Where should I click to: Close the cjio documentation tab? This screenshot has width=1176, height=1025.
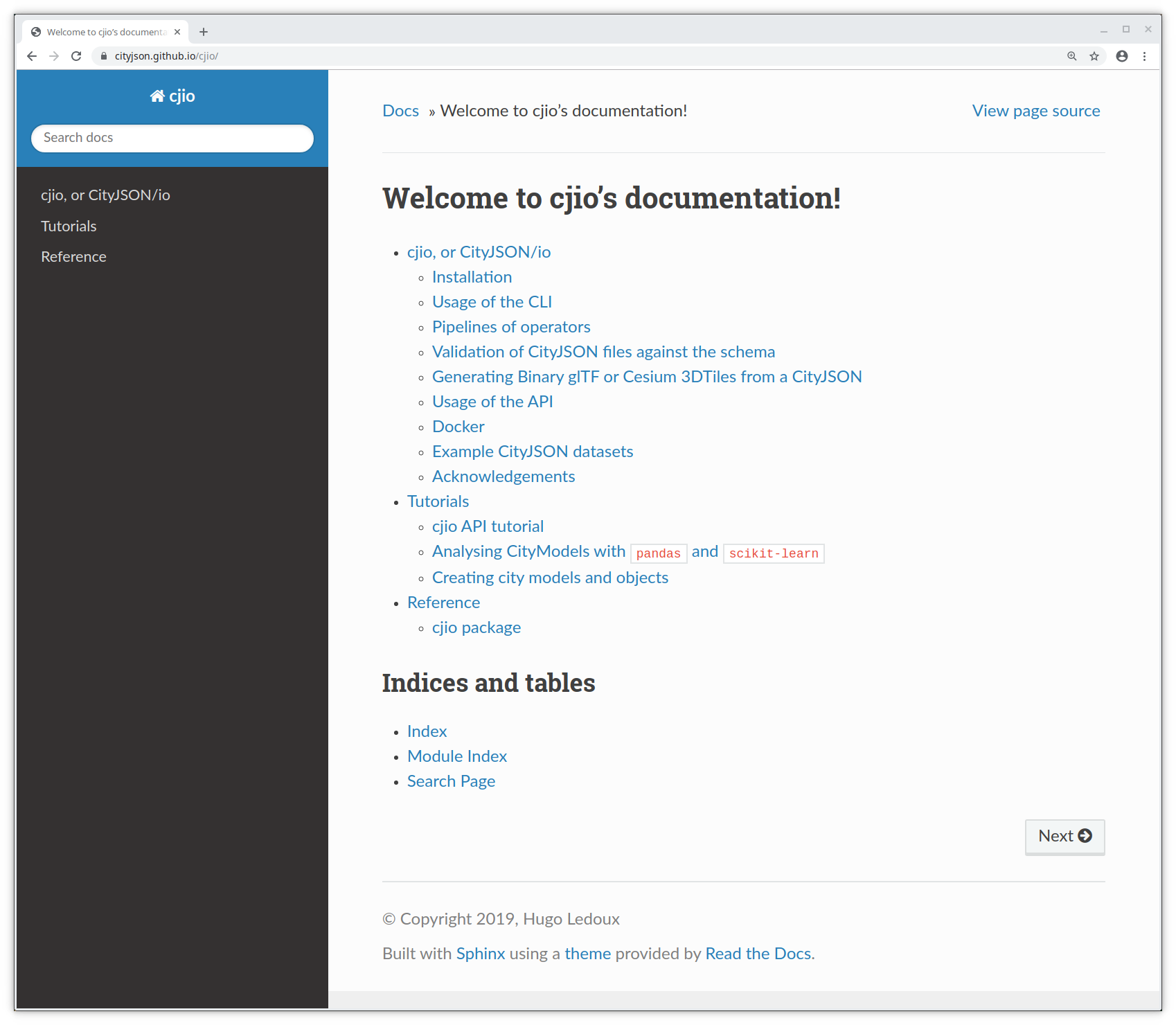(177, 32)
